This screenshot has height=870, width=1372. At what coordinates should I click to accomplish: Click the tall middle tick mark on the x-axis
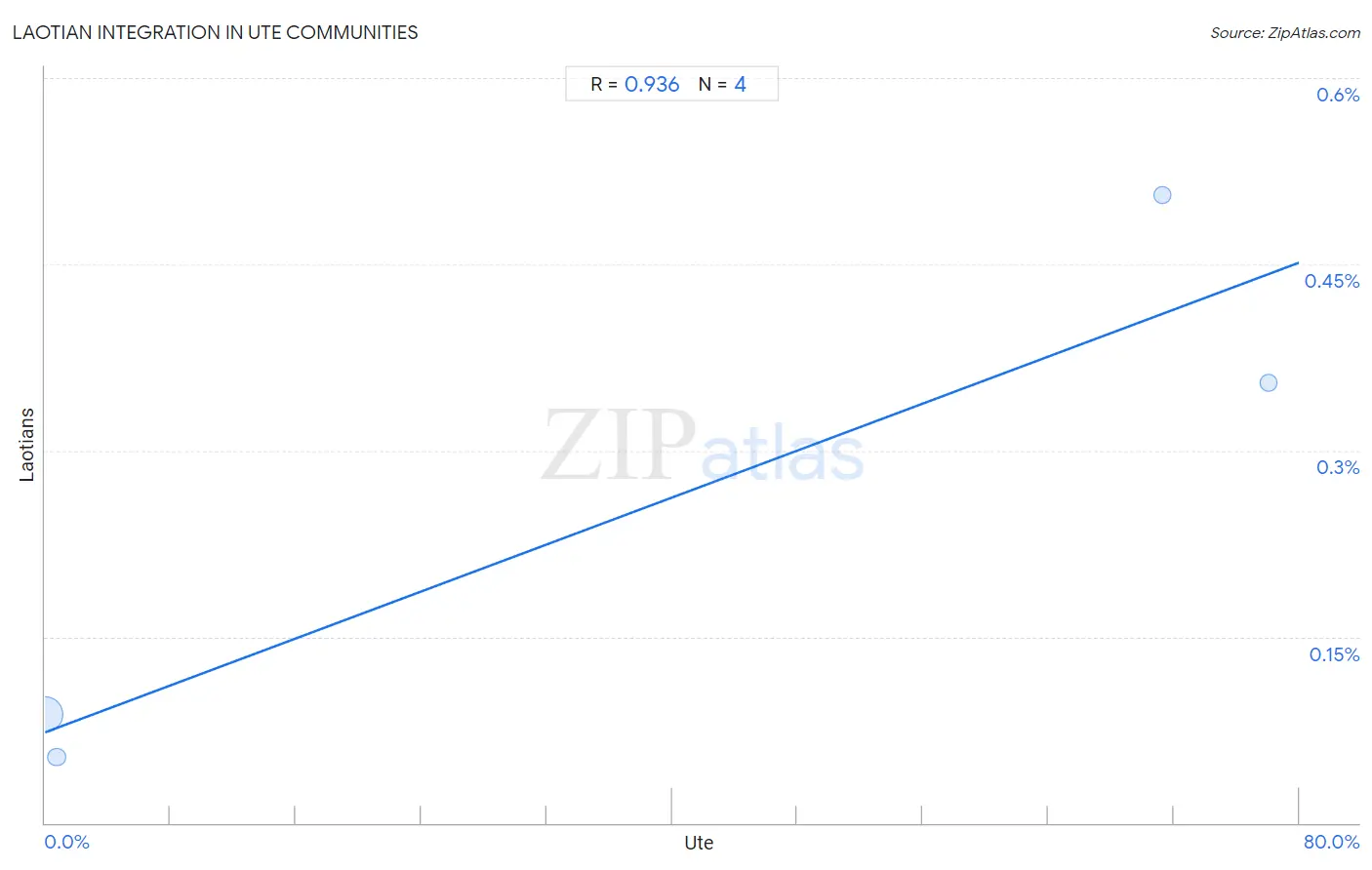tap(671, 806)
